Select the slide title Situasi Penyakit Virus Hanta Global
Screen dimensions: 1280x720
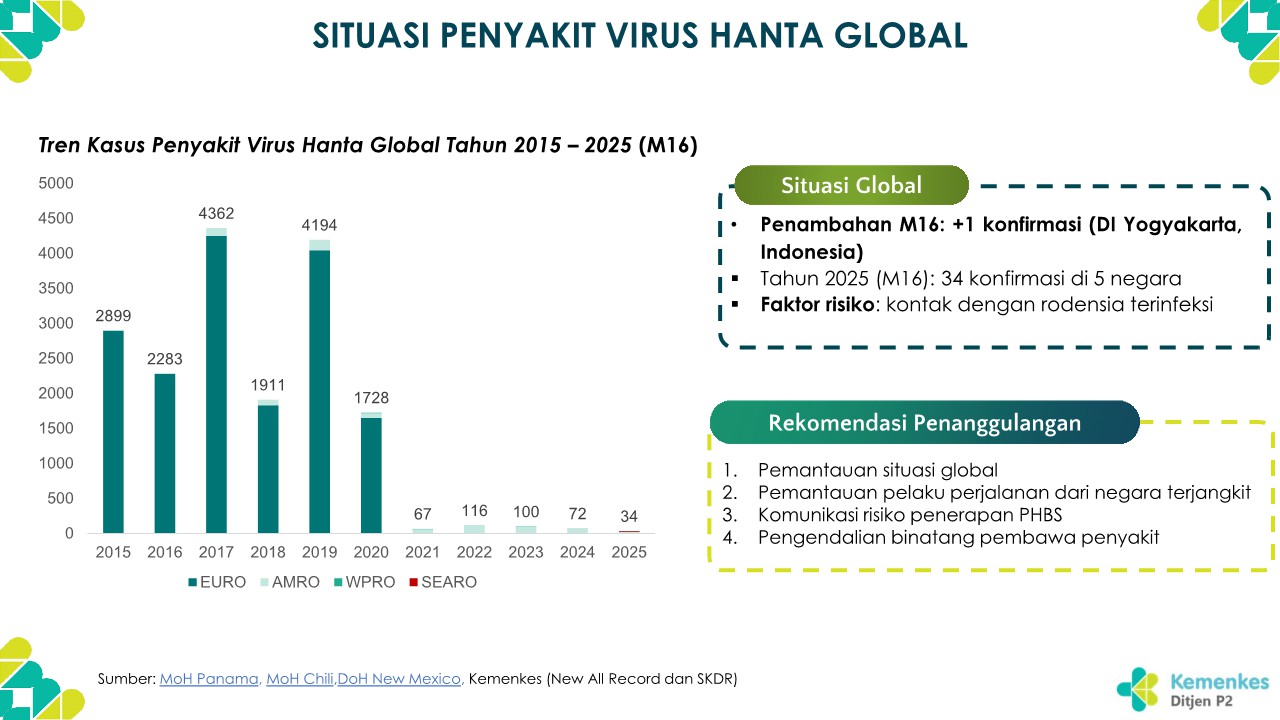640,35
